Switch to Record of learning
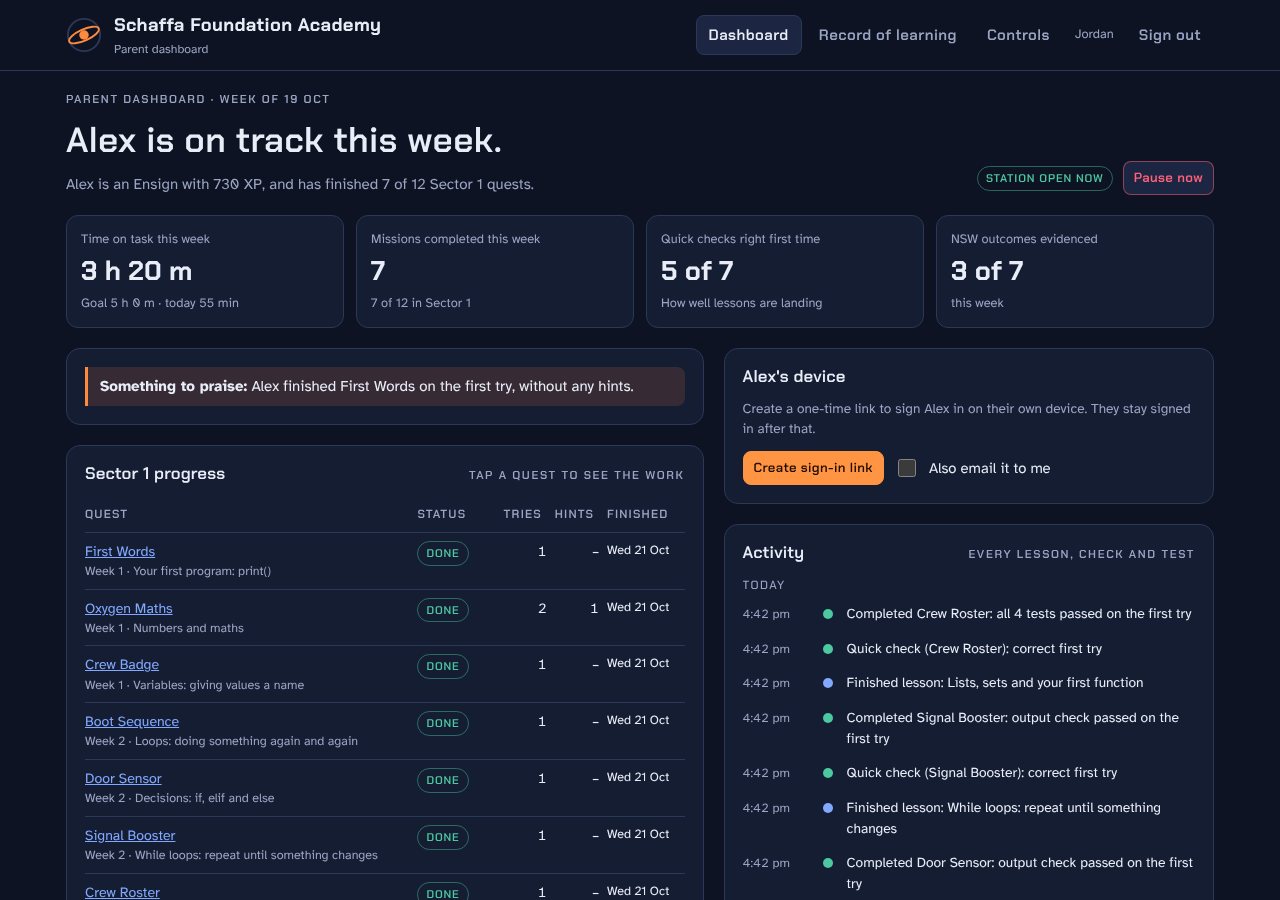Image resolution: width=1280 pixels, height=900 pixels. [x=887, y=35]
